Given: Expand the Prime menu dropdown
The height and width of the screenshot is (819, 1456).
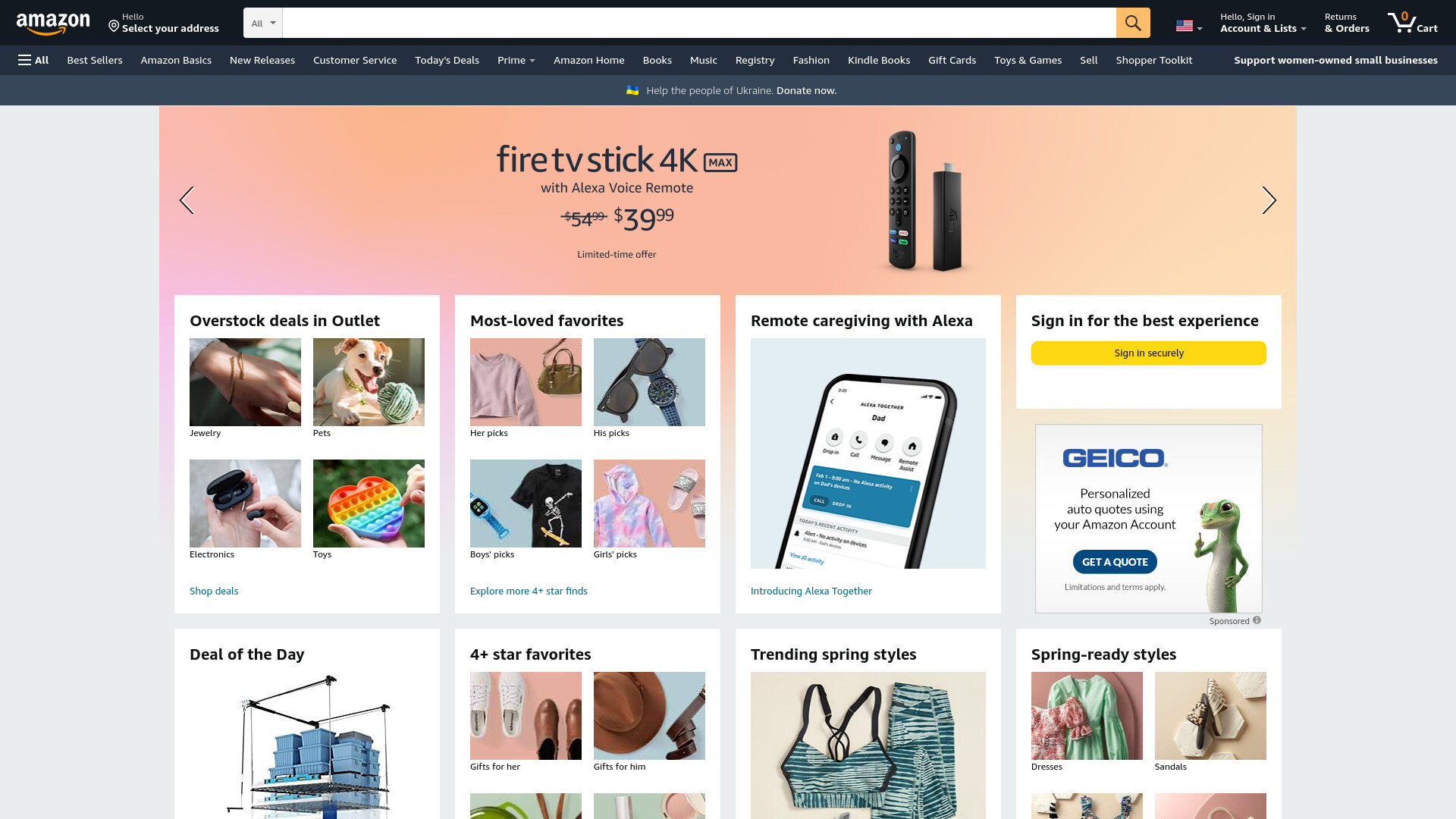Looking at the screenshot, I should (516, 60).
